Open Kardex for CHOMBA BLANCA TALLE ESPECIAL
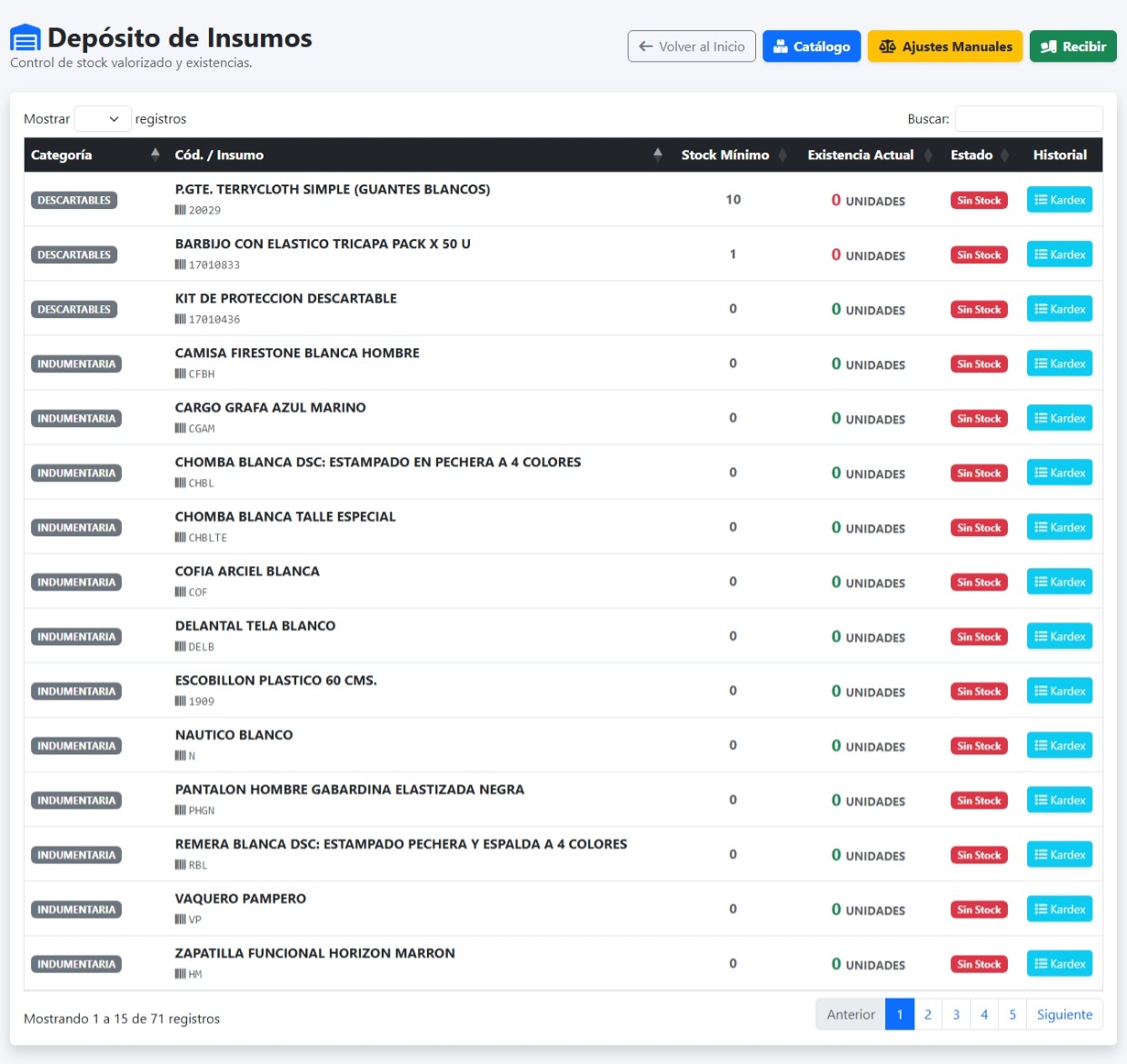Viewport: 1127px width, 1064px height. [x=1060, y=527]
